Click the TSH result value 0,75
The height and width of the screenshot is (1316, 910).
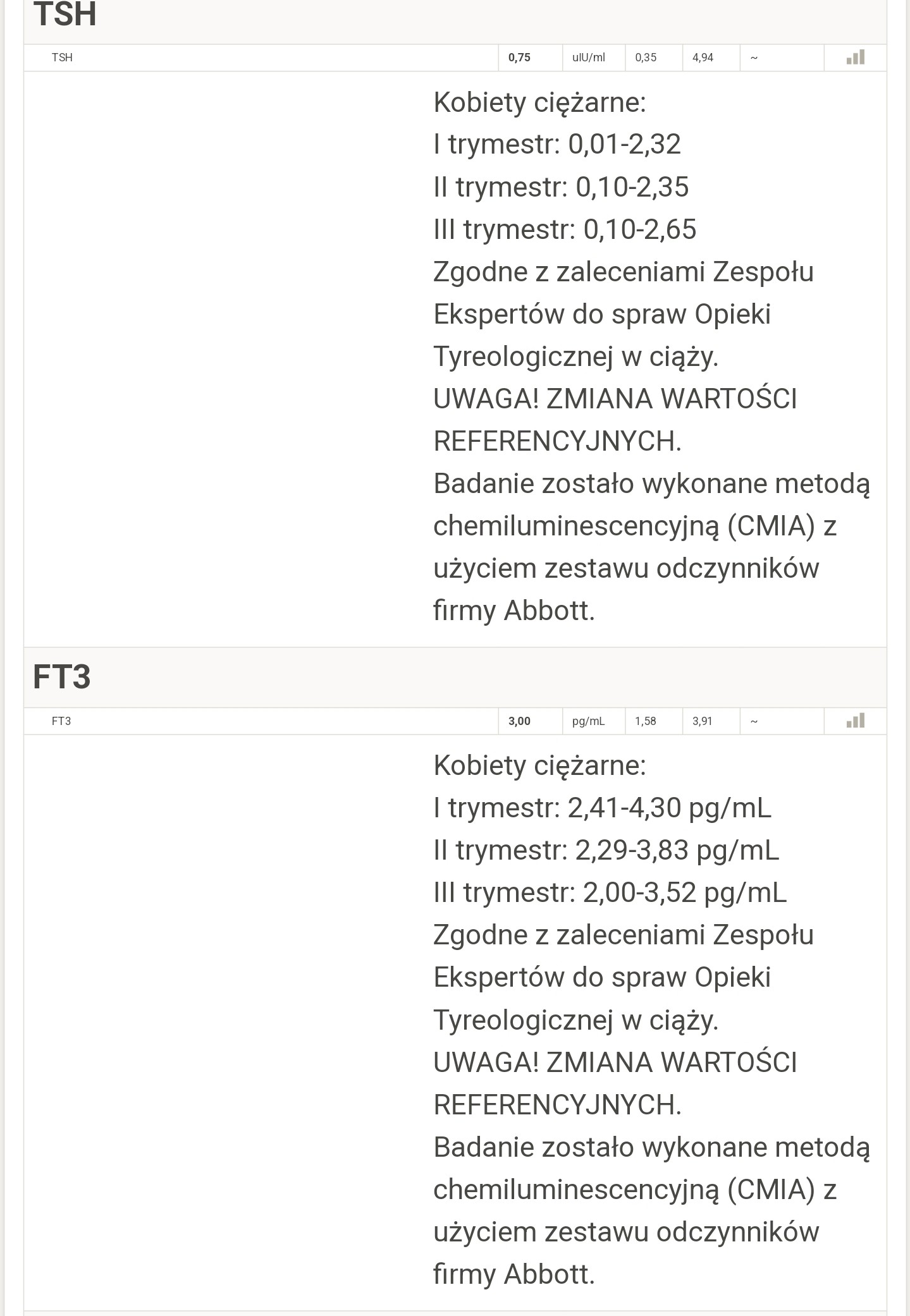(519, 58)
